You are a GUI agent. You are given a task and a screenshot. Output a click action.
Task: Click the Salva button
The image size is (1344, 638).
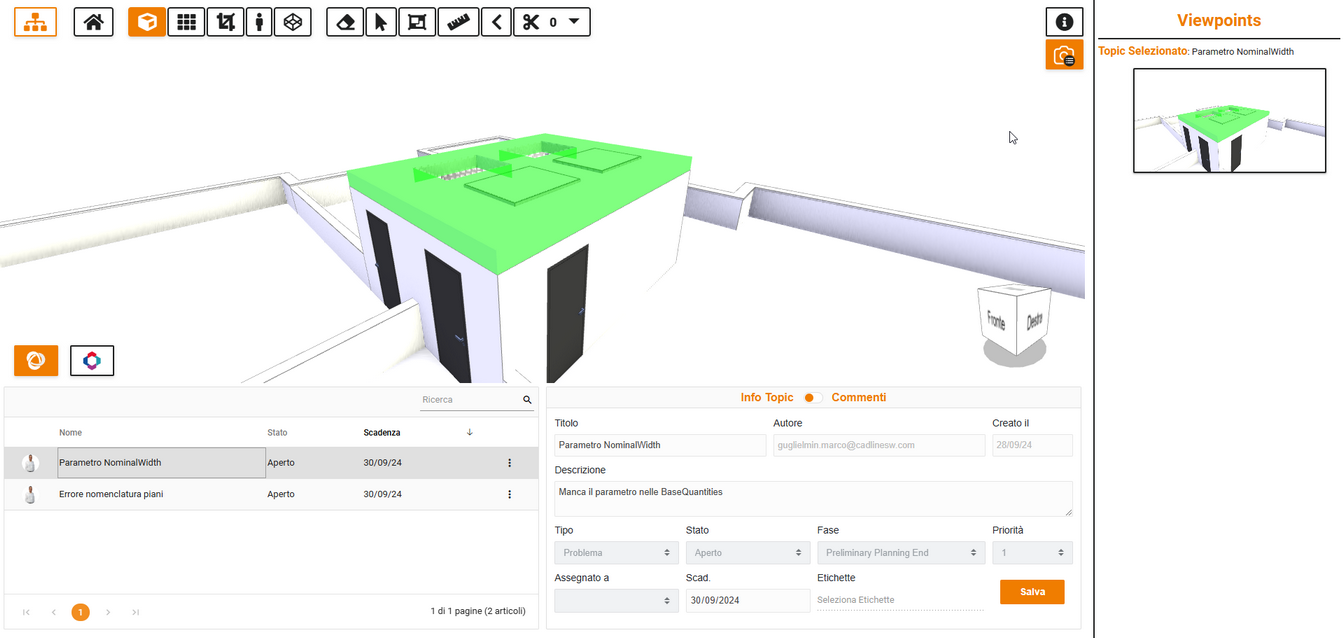(x=1032, y=592)
